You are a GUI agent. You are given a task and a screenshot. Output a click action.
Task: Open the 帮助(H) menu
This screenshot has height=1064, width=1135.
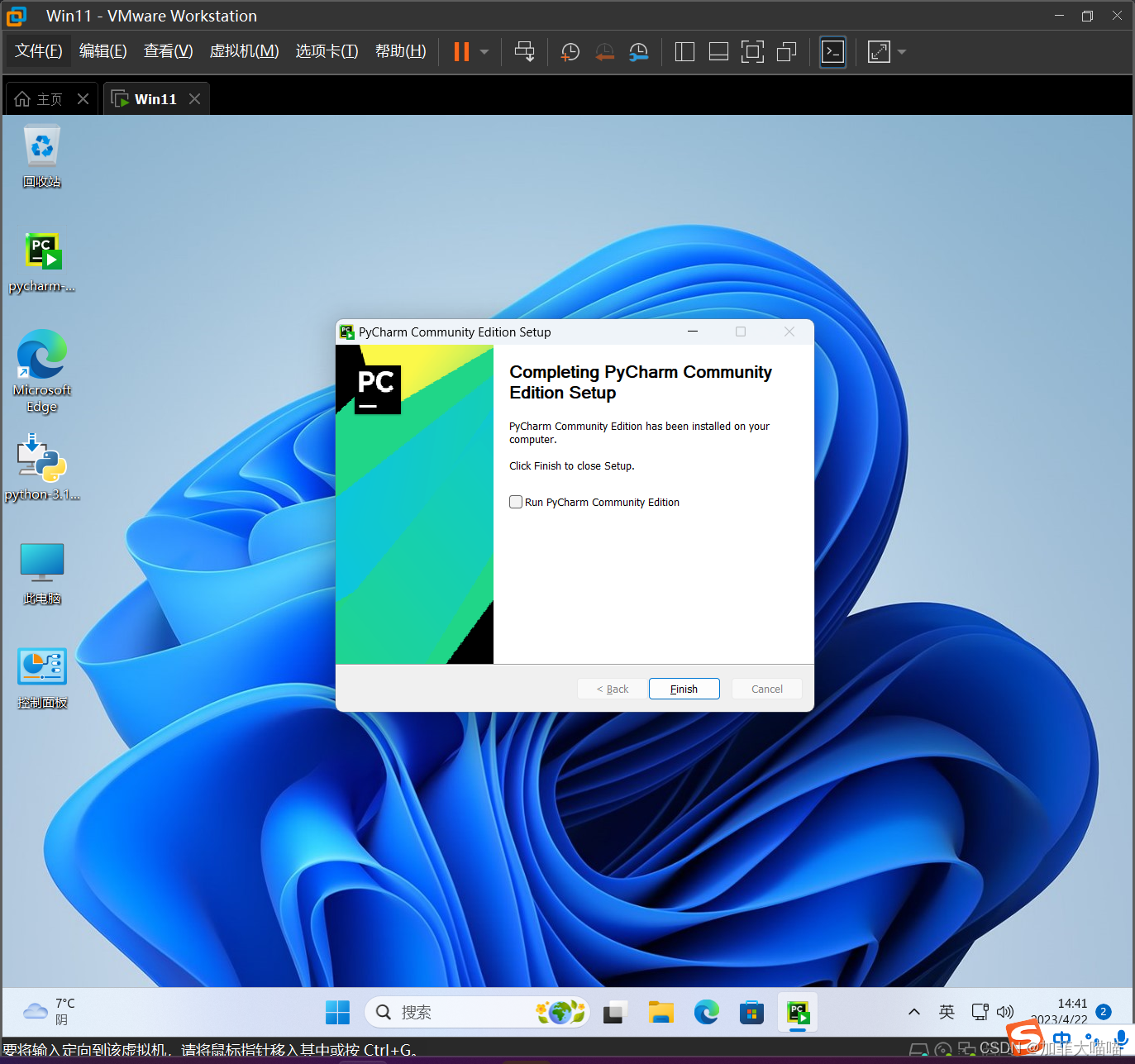pyautogui.click(x=400, y=51)
